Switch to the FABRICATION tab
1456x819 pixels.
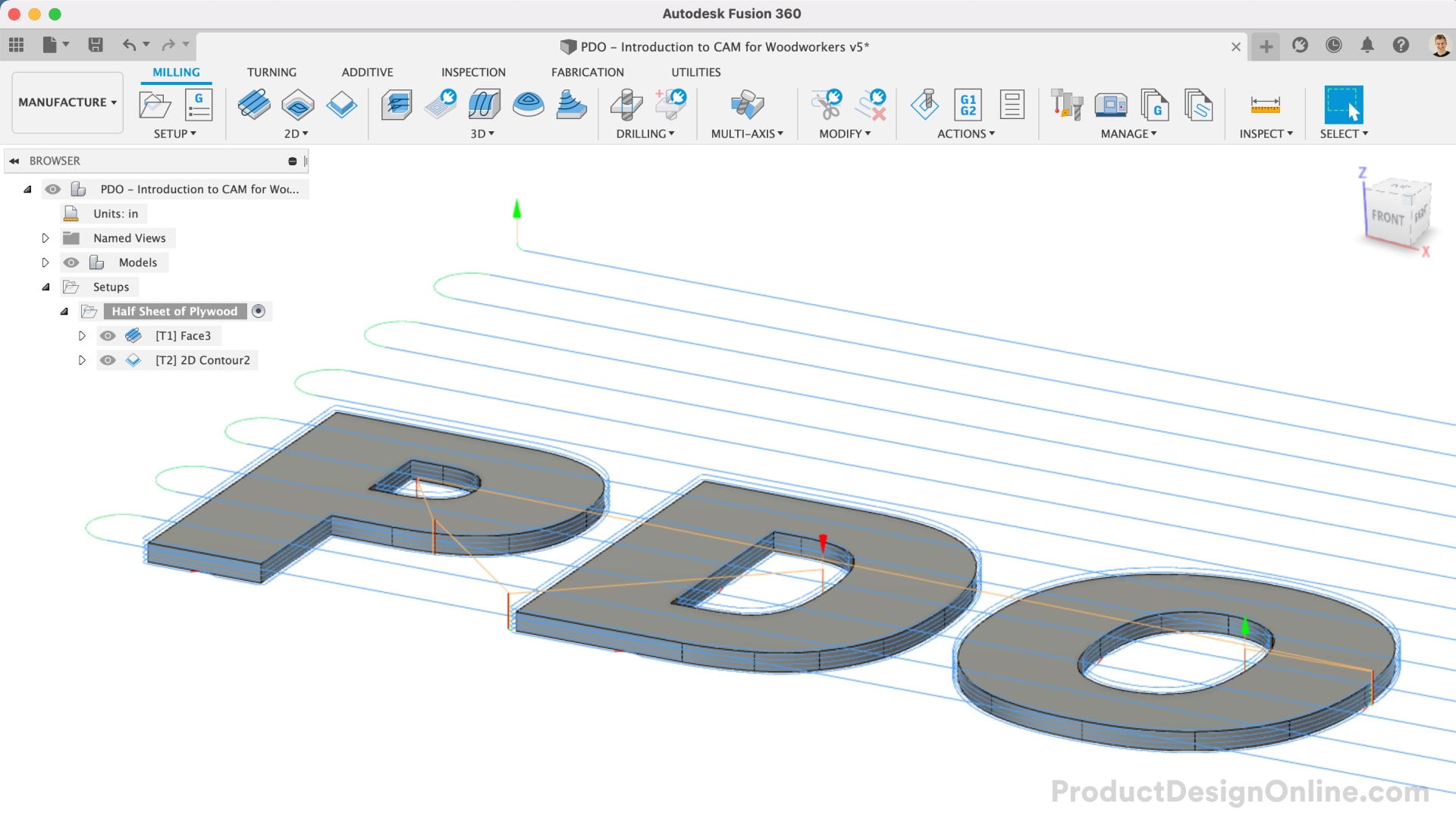(588, 72)
